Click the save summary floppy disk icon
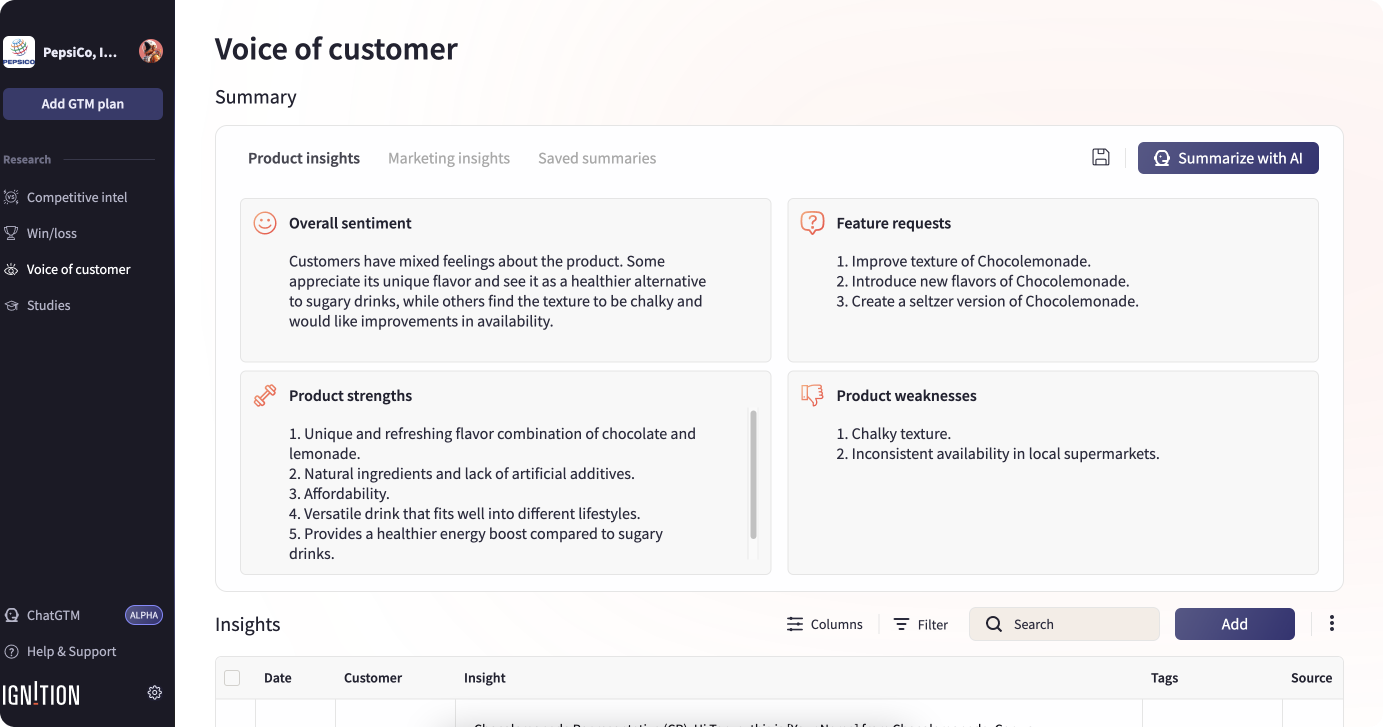The height and width of the screenshot is (727, 1383). (x=1101, y=157)
